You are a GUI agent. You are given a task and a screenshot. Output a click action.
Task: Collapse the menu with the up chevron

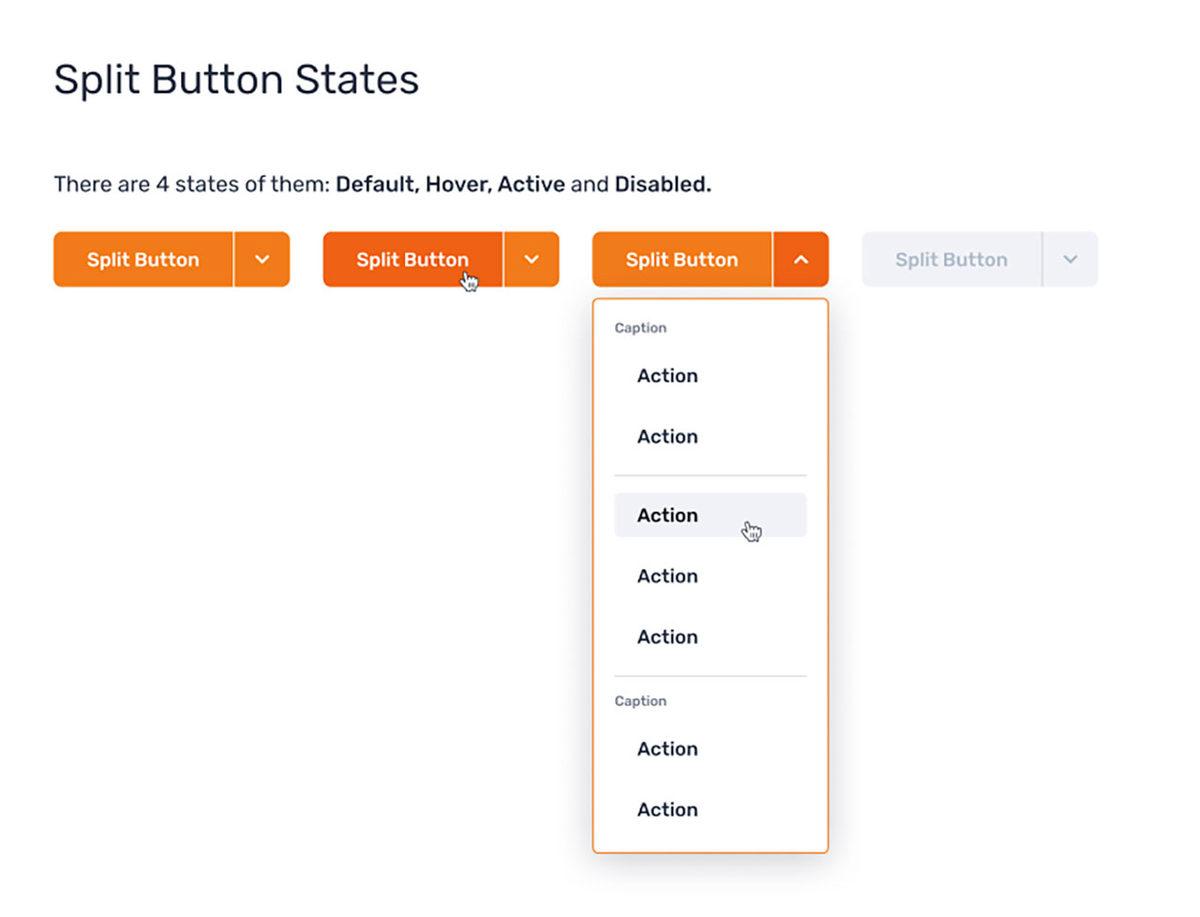801,260
